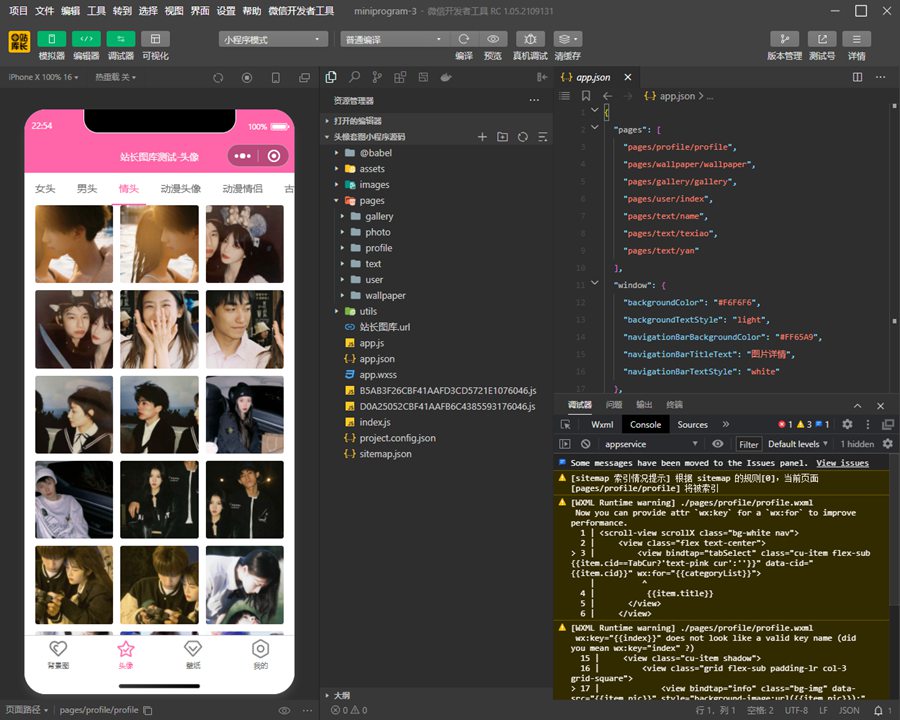Screen dimensions: 900x720
Task: Click the Filter input in console
Action: pyautogui.click(x=749, y=444)
